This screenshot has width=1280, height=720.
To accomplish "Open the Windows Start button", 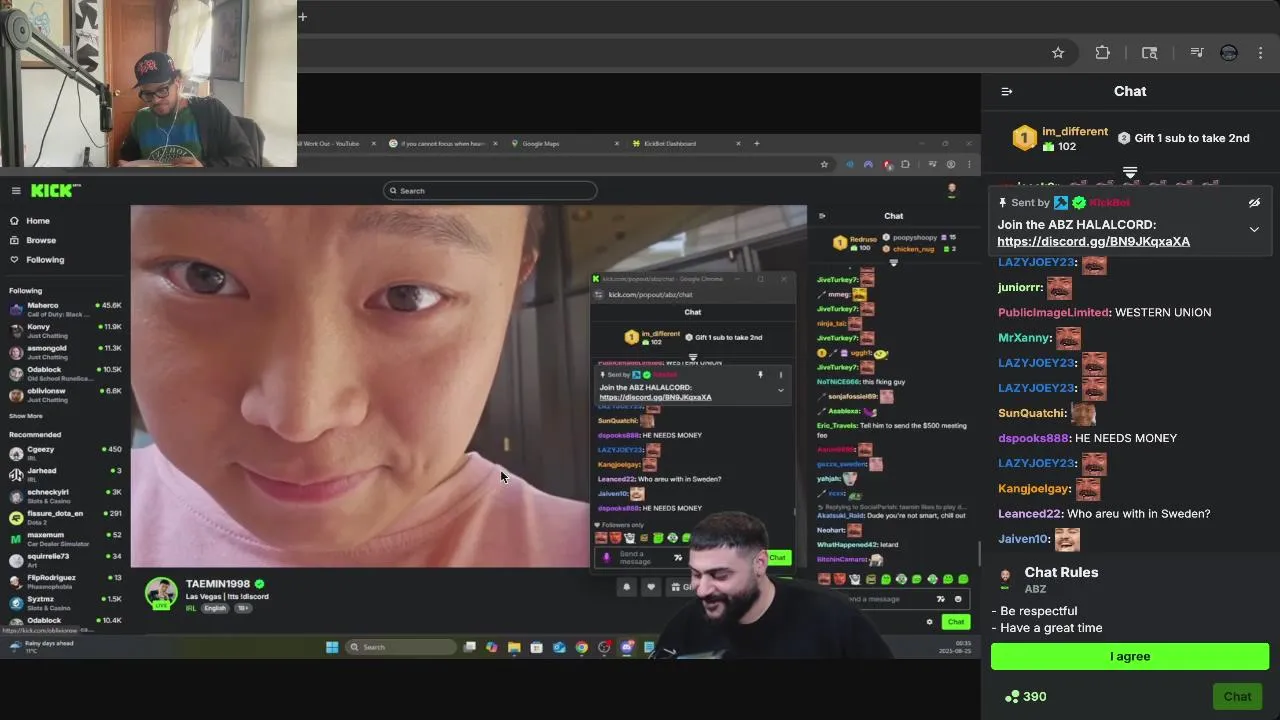I will [x=332, y=647].
